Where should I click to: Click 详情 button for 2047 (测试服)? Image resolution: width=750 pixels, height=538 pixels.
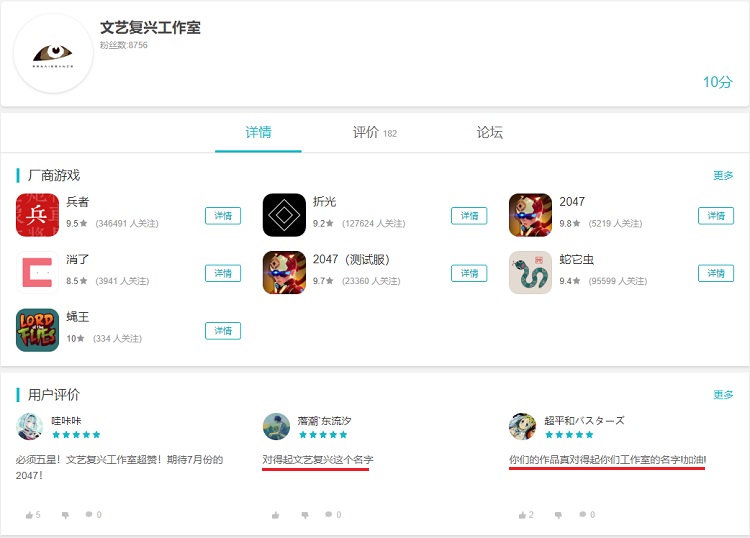[469, 273]
